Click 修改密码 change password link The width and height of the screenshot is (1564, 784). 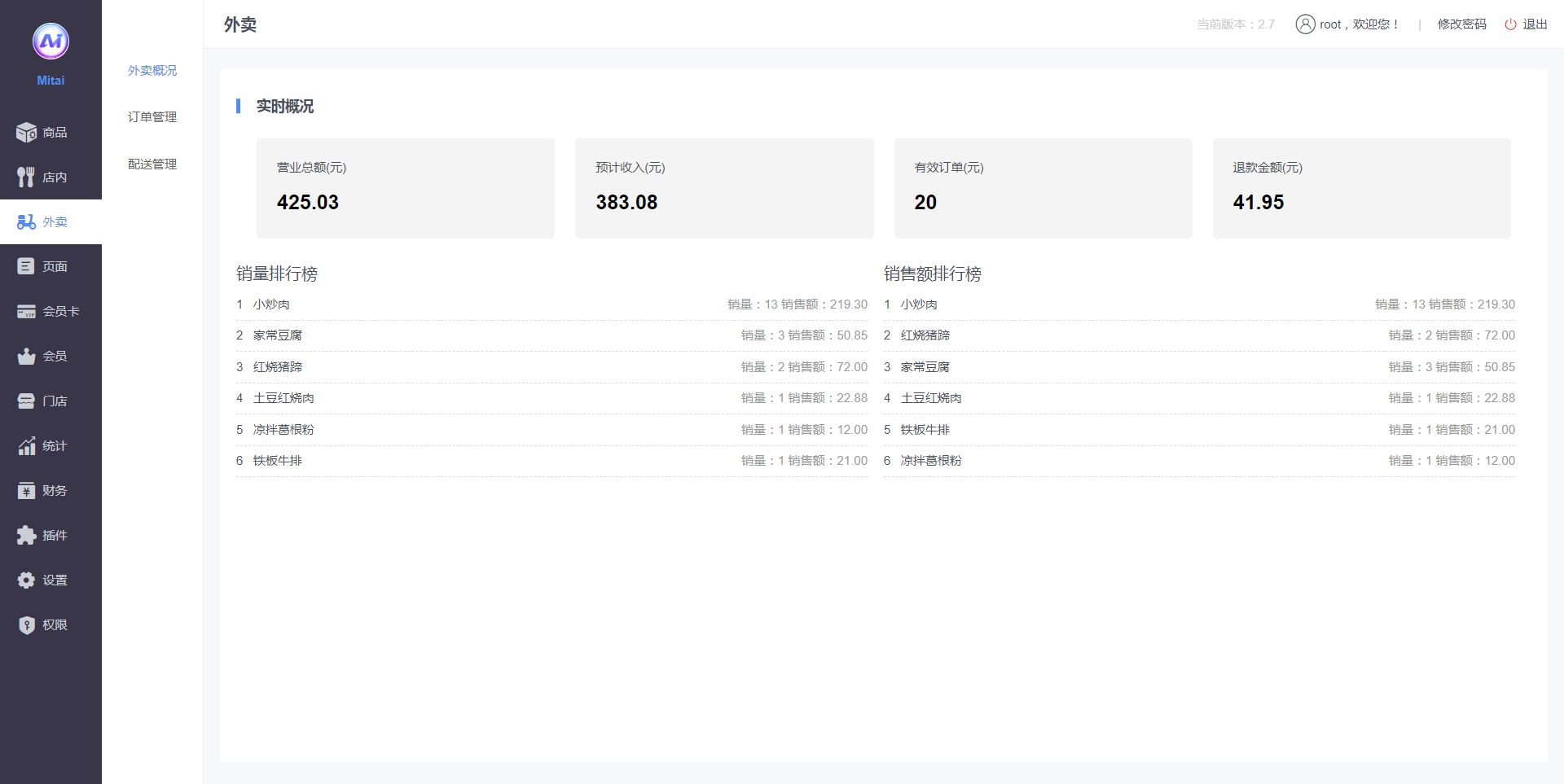(1461, 24)
